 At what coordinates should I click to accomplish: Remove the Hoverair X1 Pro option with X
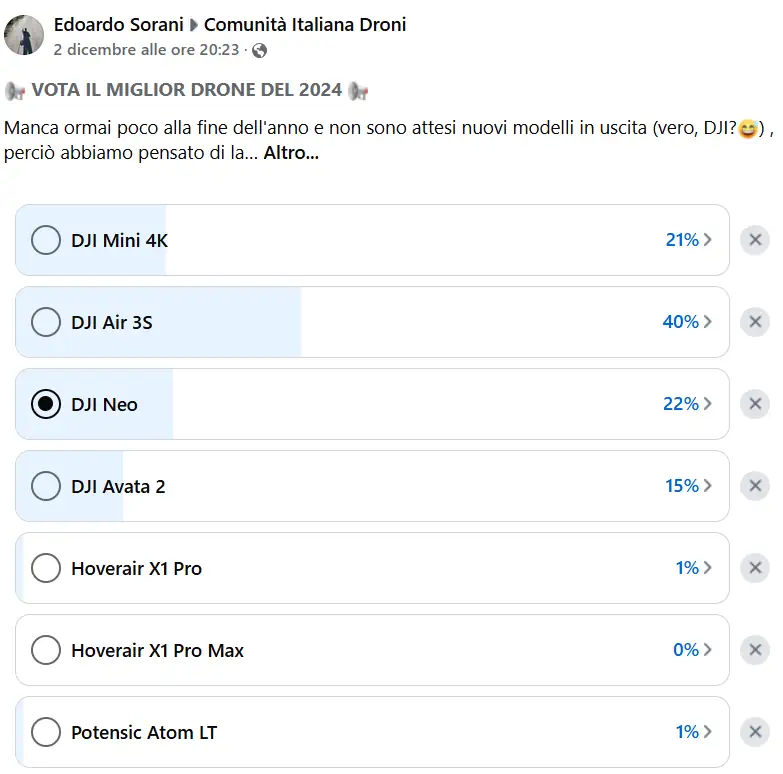(755, 568)
